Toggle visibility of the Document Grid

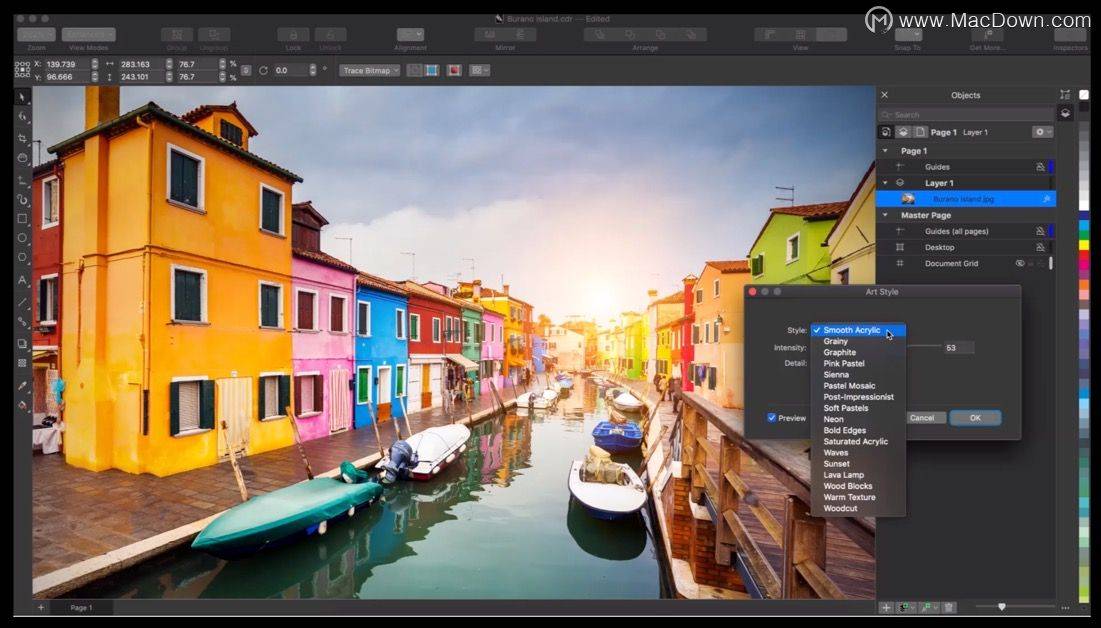point(1021,263)
